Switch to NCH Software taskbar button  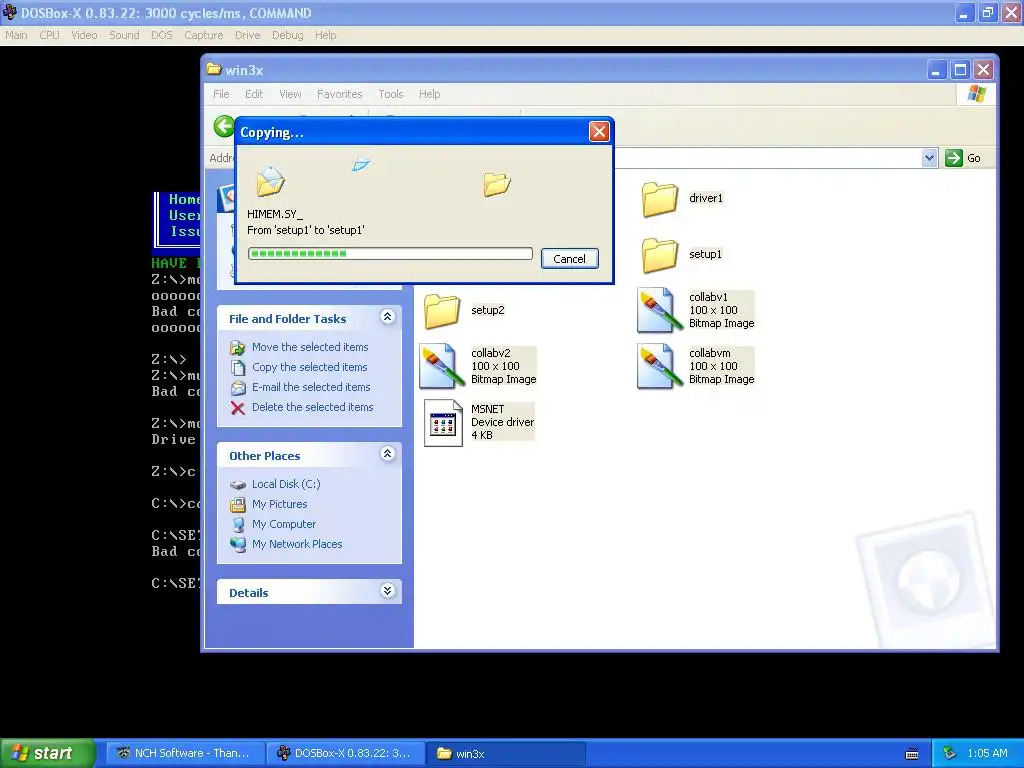point(186,754)
